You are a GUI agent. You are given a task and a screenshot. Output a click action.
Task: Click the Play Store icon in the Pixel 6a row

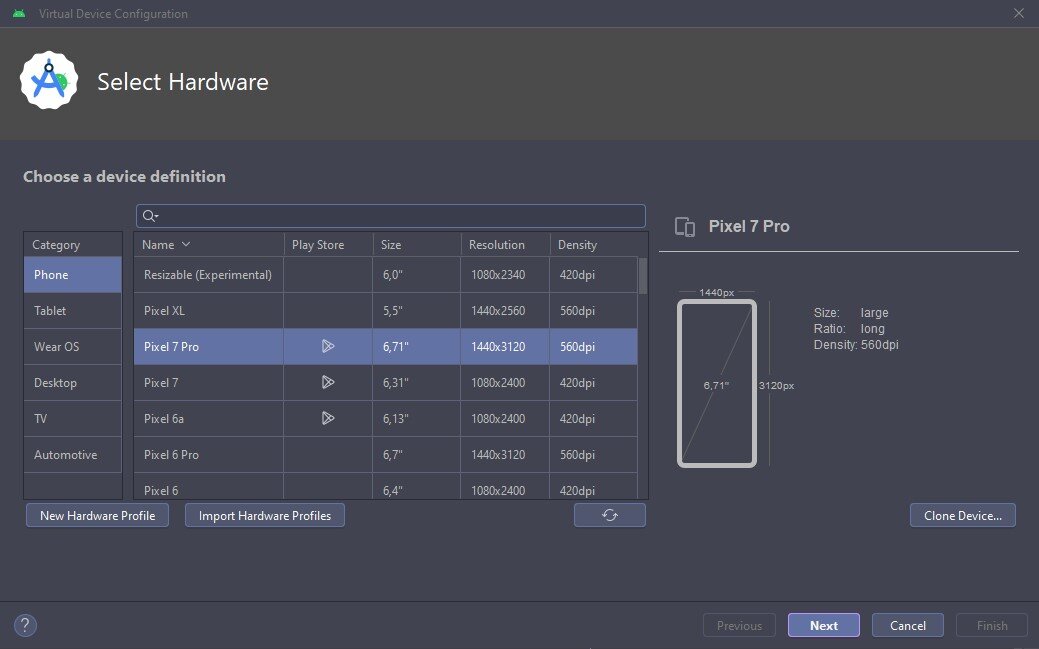(x=328, y=418)
